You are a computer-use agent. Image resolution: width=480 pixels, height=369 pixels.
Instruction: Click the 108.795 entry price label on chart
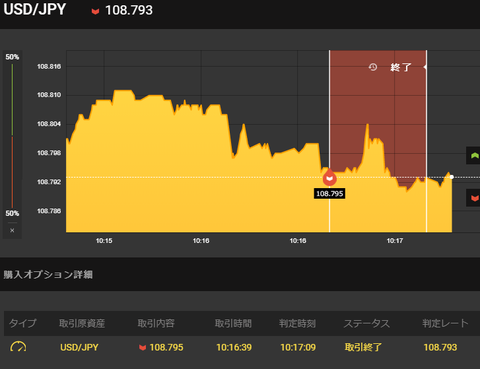pyautogui.click(x=329, y=194)
